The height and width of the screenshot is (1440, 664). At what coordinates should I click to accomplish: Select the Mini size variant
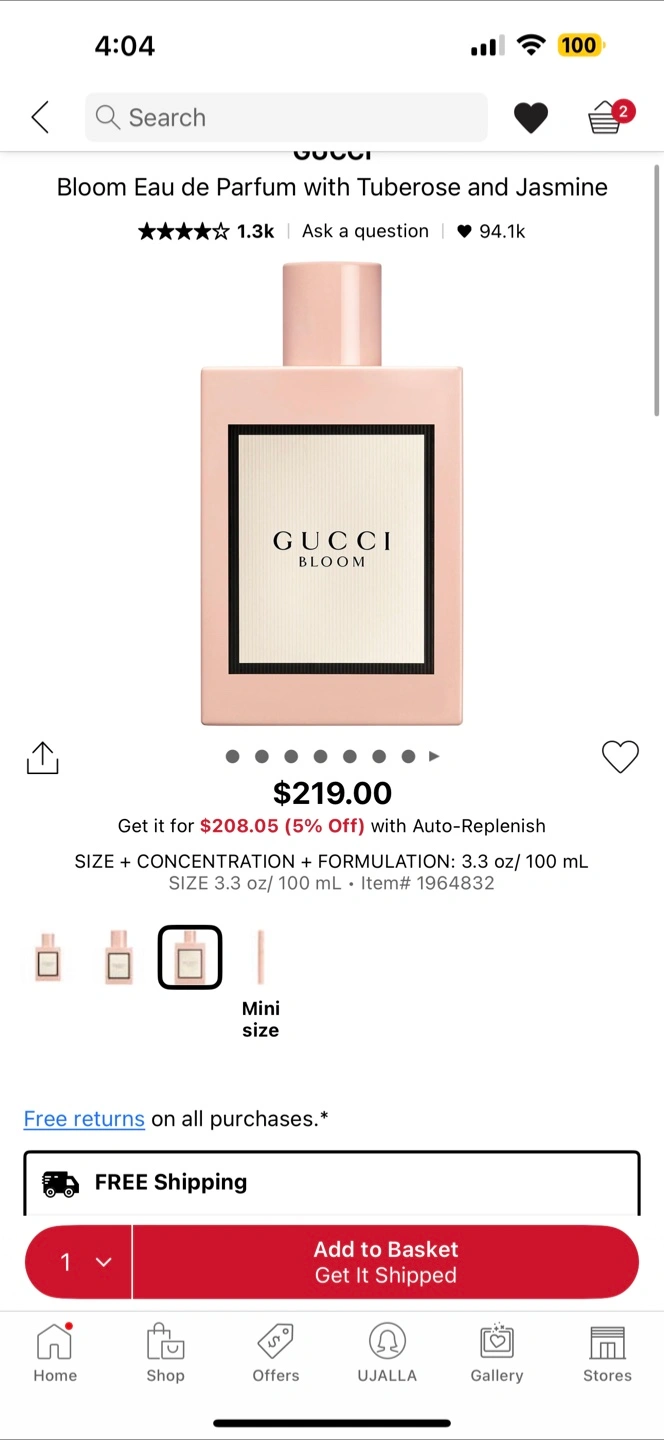pyautogui.click(x=260, y=984)
